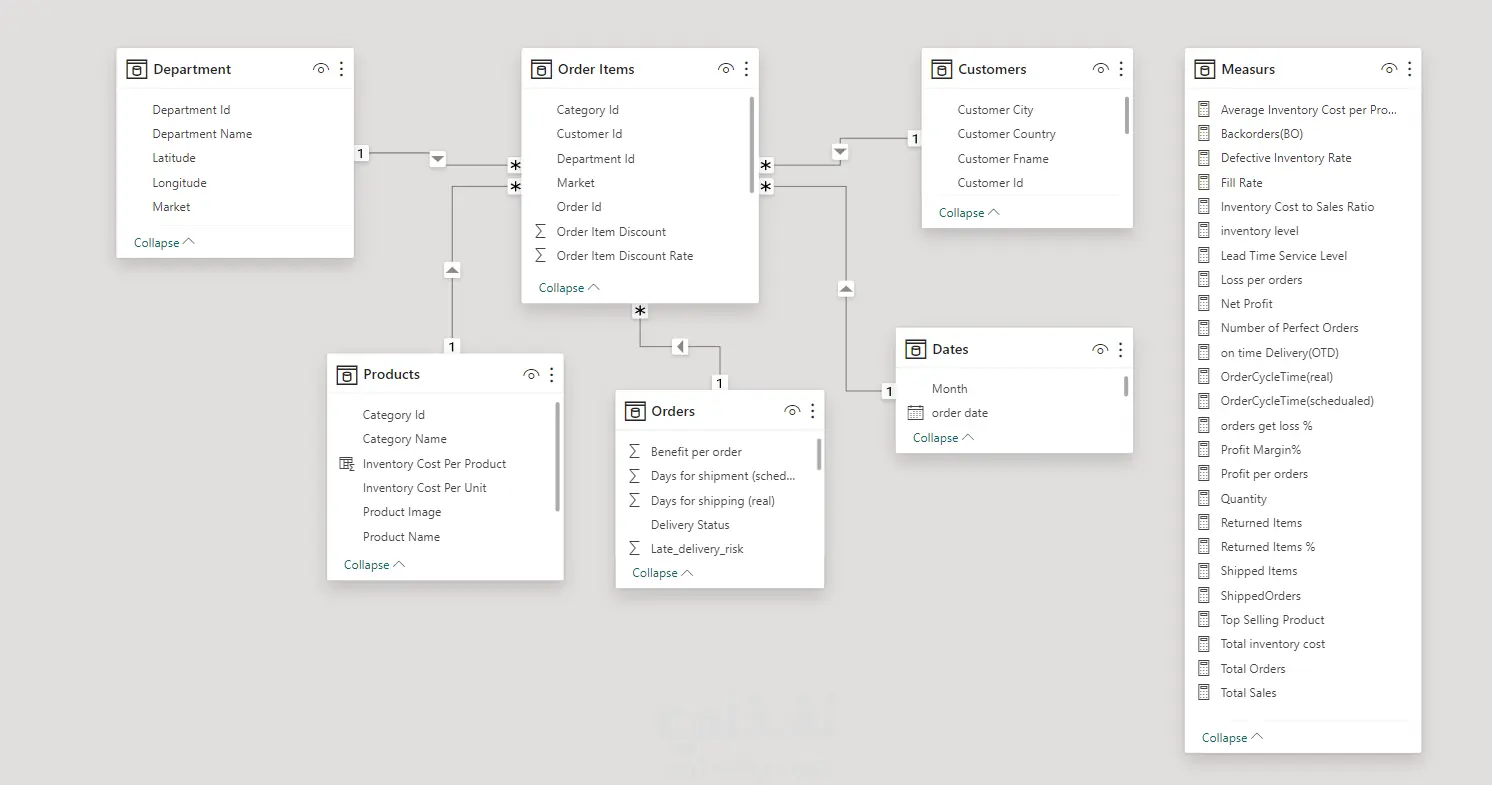This screenshot has width=1492, height=785.
Task: Collapse the Order Items table
Action: (x=569, y=288)
